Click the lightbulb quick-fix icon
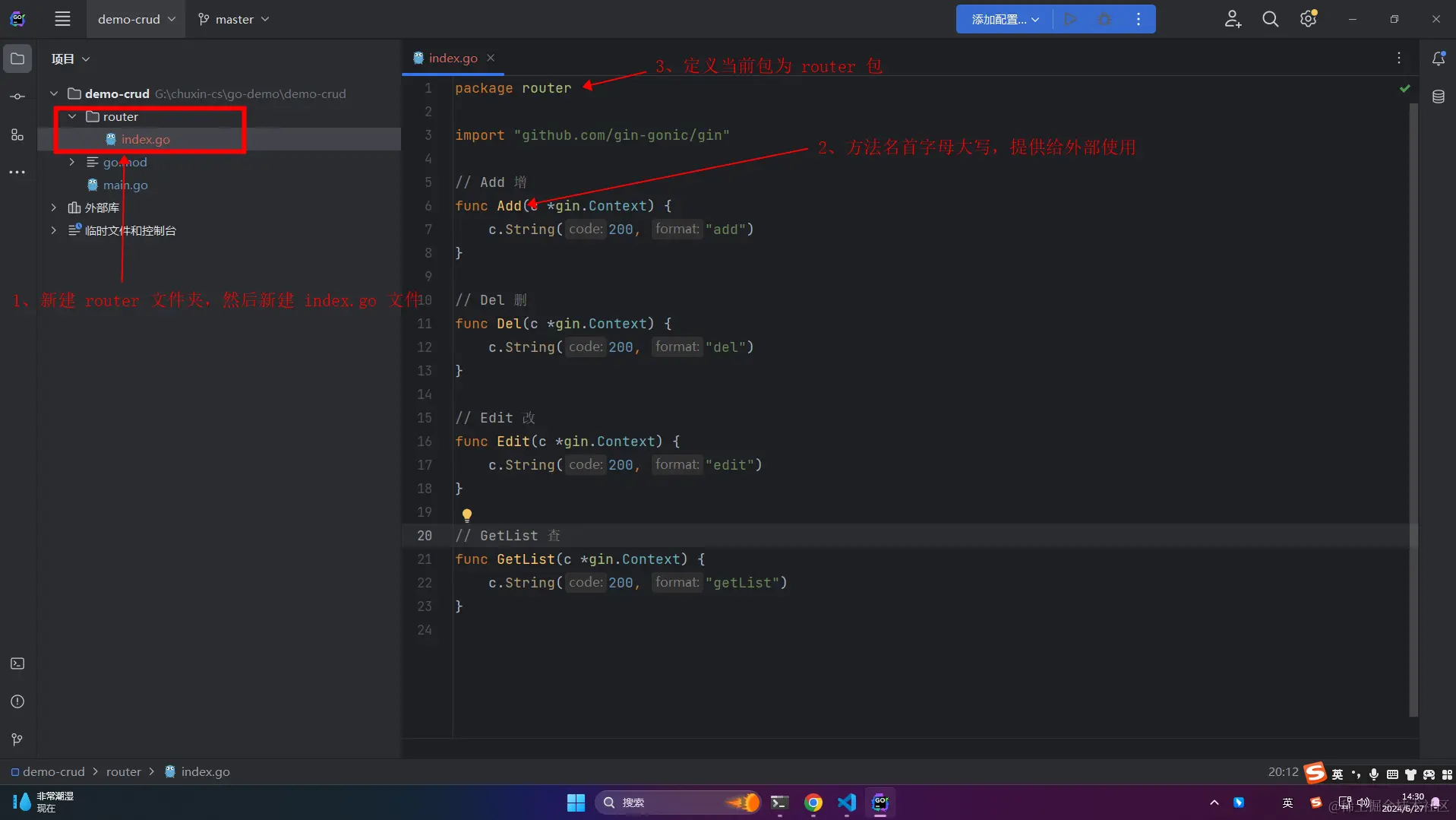The image size is (1456, 820). tap(467, 515)
